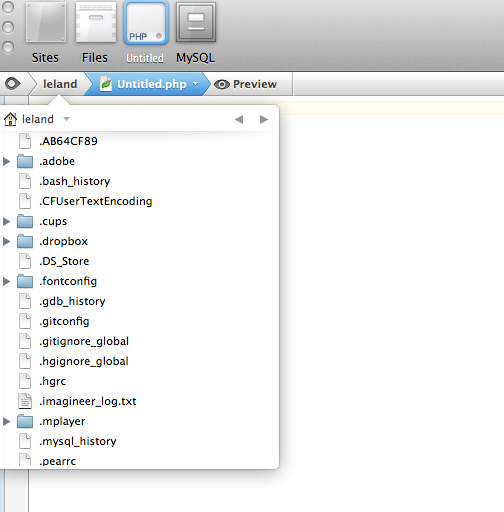Image resolution: width=504 pixels, height=512 pixels.
Task: Select the .CFUserTextEncoding file
Action: coord(139,201)
